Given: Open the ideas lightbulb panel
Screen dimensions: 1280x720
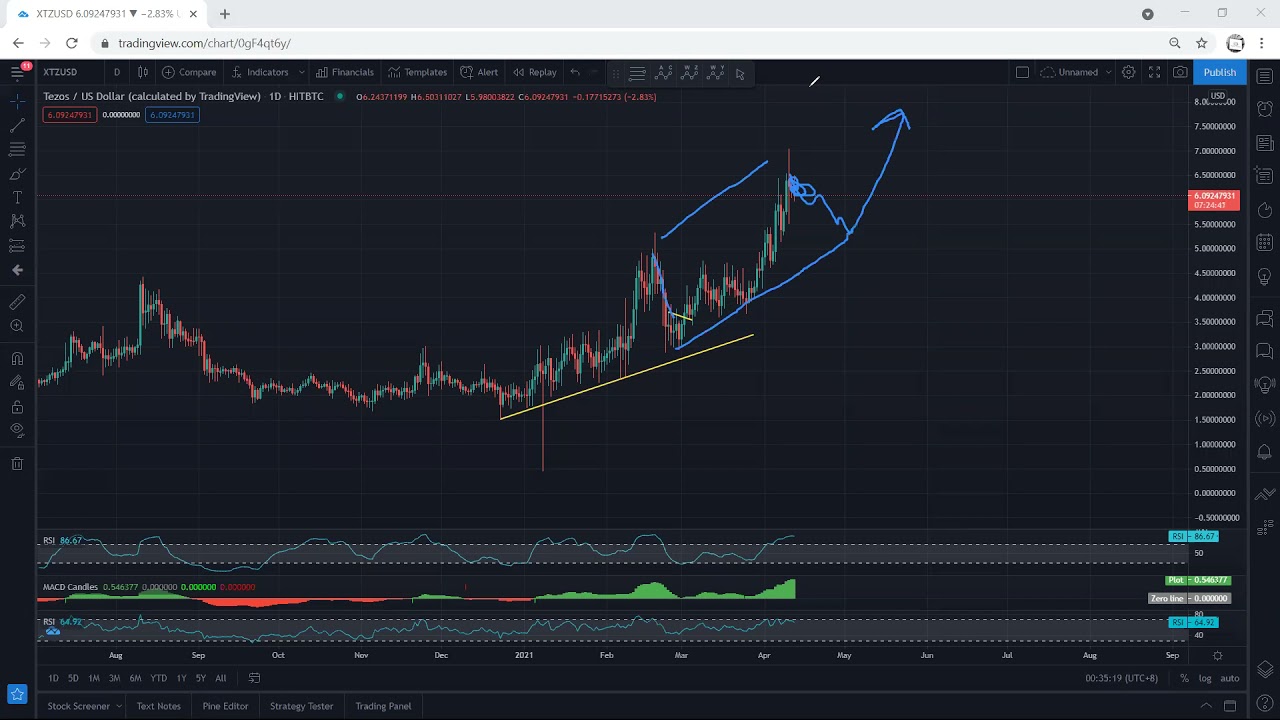Looking at the screenshot, I should (x=1265, y=277).
